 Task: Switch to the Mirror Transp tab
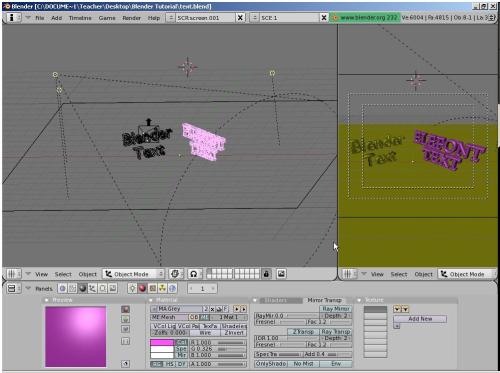coord(324,300)
